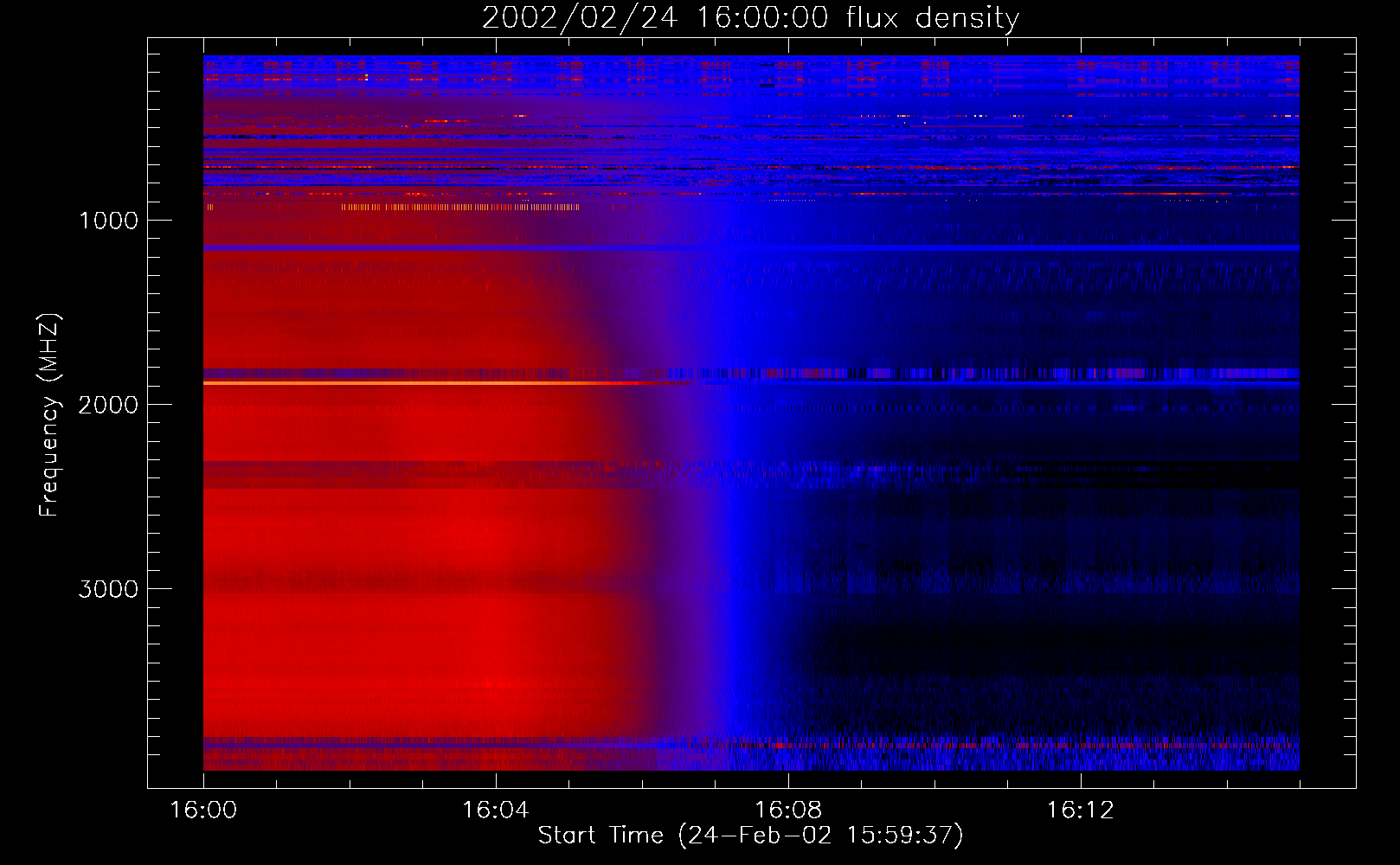Click the 2000 frequency tick label
This screenshot has width=1400, height=865.
108,405
